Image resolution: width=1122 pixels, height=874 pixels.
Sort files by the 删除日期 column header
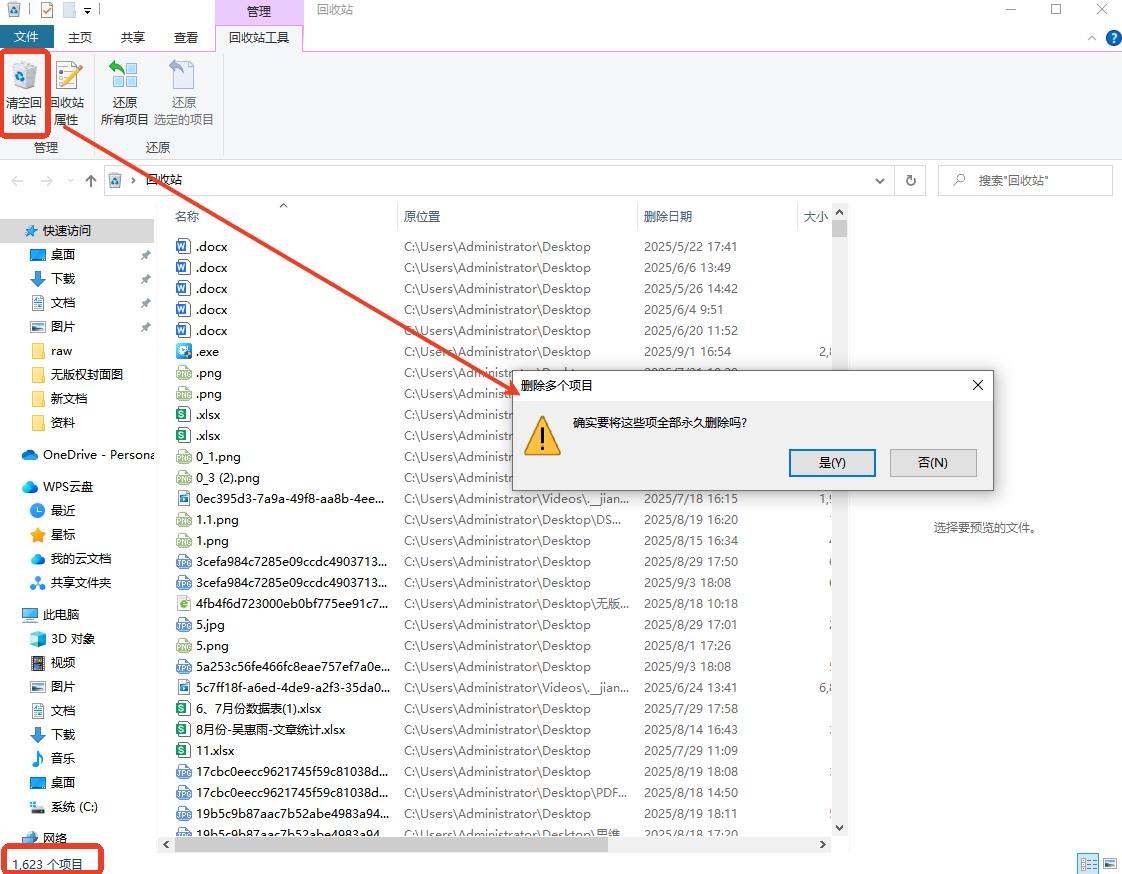pos(668,216)
